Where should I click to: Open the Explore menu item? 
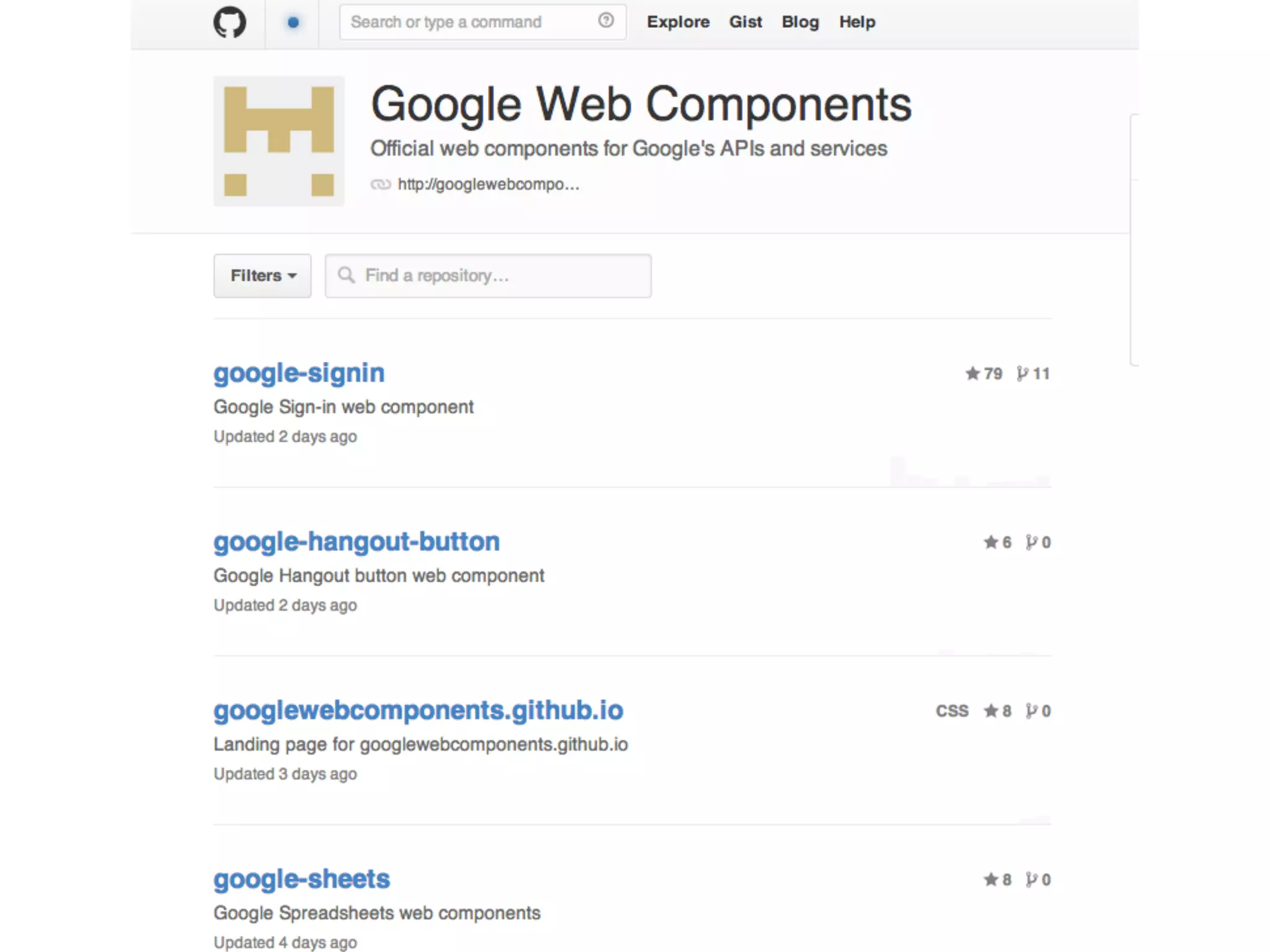point(678,22)
